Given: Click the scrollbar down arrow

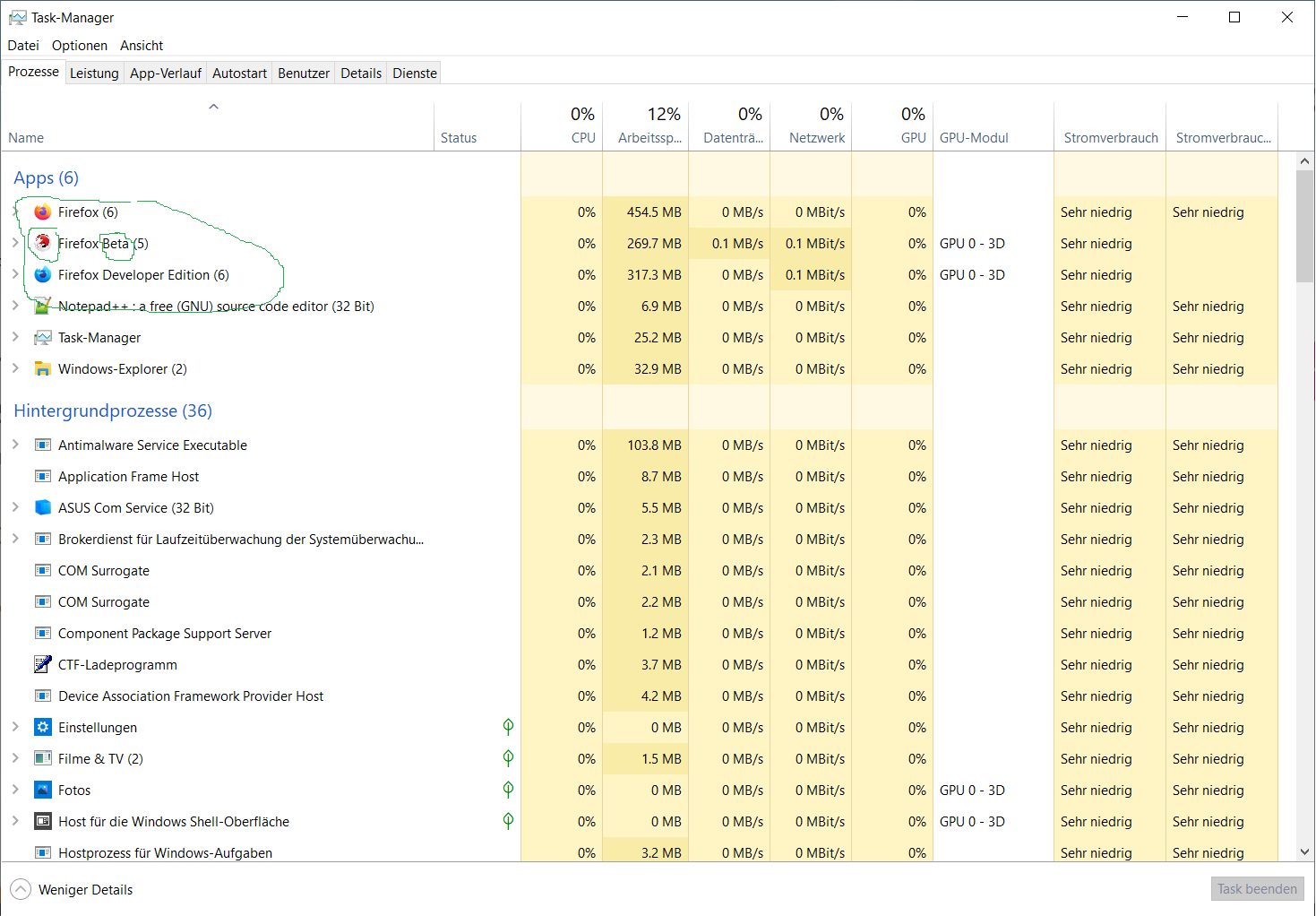Looking at the screenshot, I should [x=1304, y=851].
